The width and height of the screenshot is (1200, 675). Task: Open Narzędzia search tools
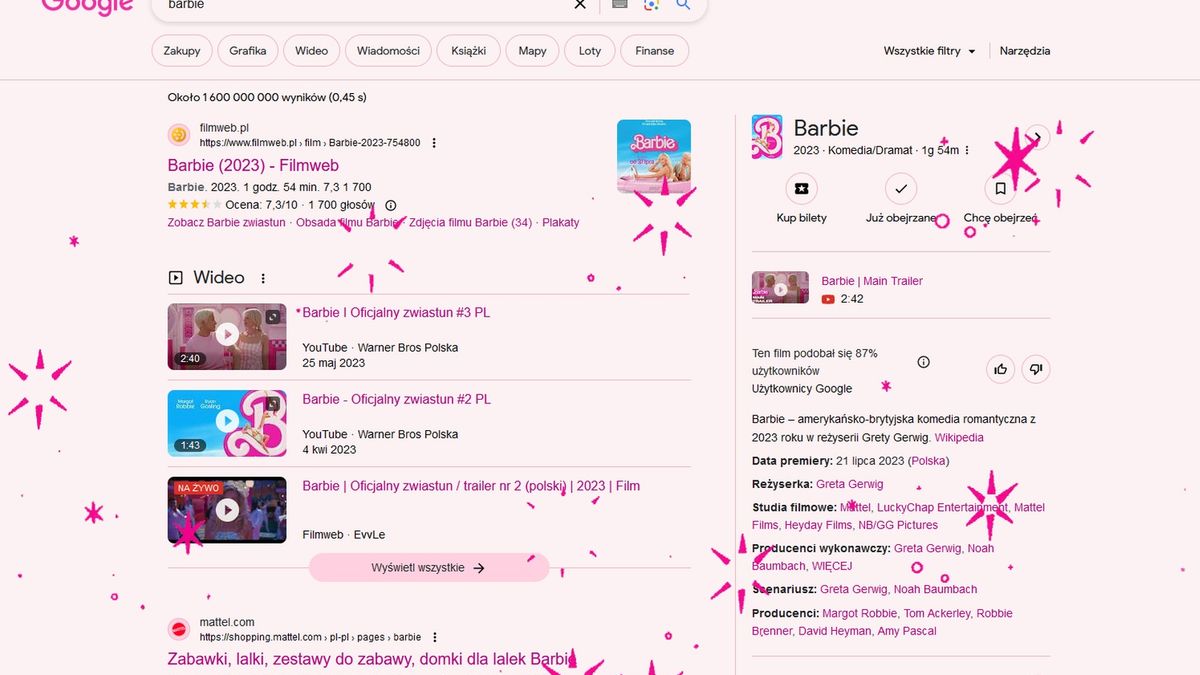pyautogui.click(x=1025, y=51)
